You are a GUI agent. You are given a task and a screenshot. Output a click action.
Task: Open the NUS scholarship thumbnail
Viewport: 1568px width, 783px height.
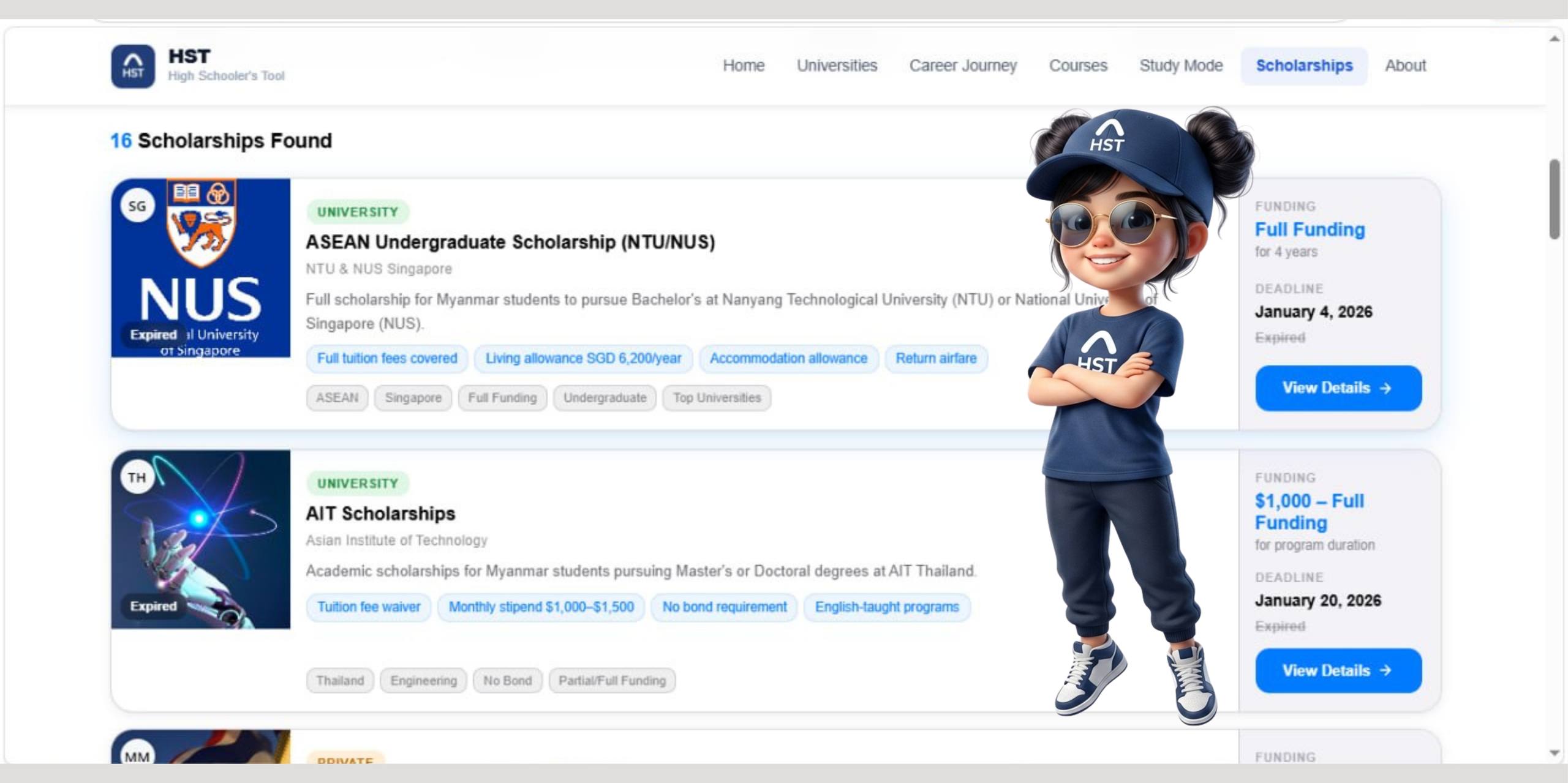point(201,268)
